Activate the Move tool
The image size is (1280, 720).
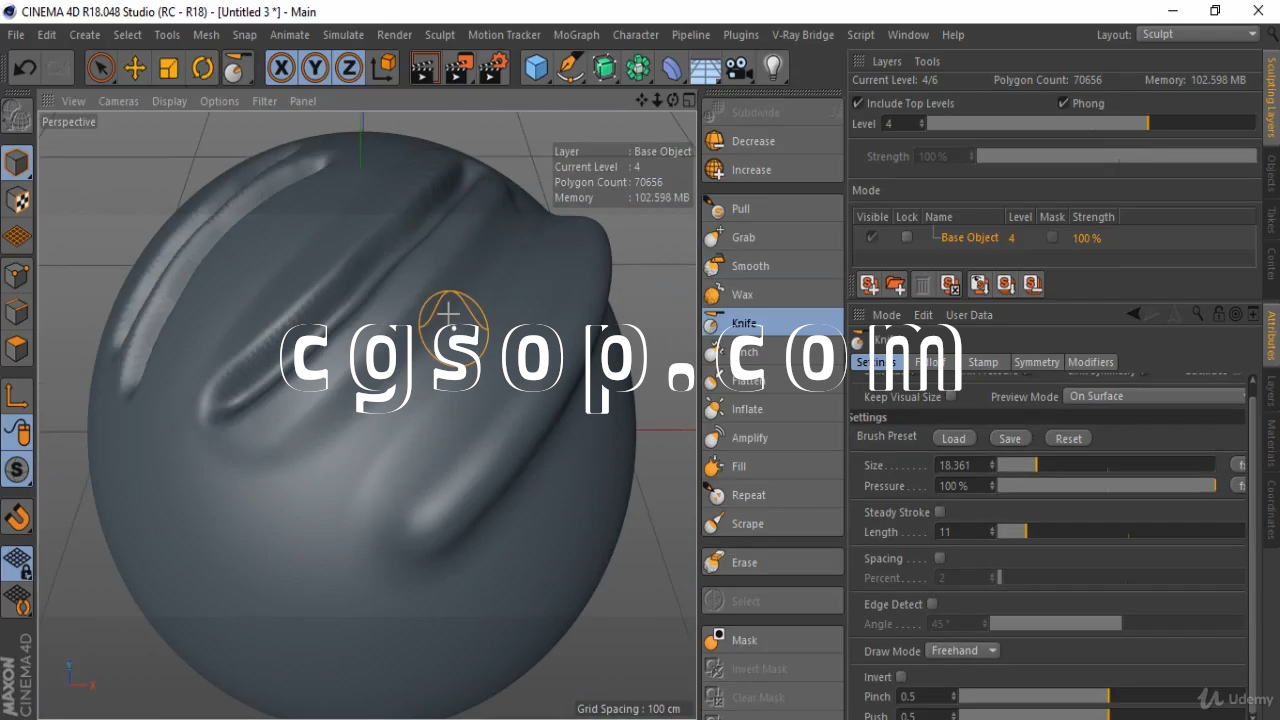point(135,68)
